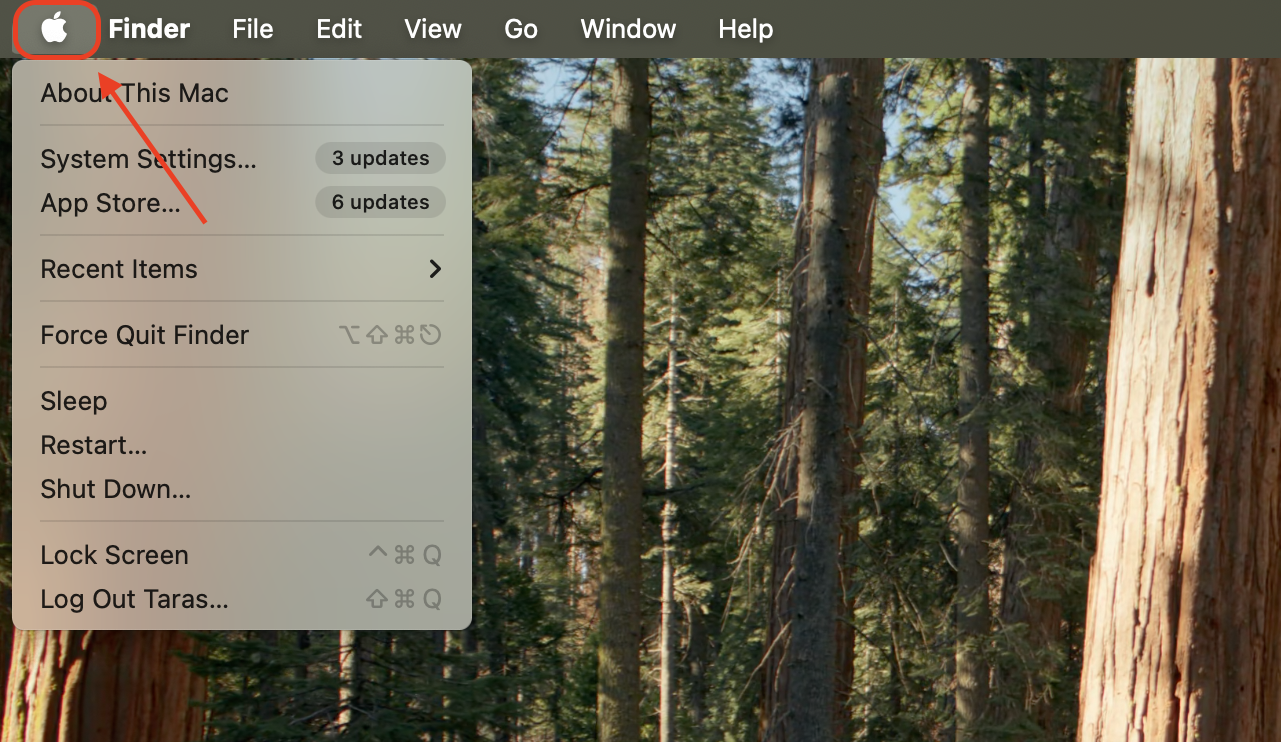Put the Mac to Sleep

73,400
